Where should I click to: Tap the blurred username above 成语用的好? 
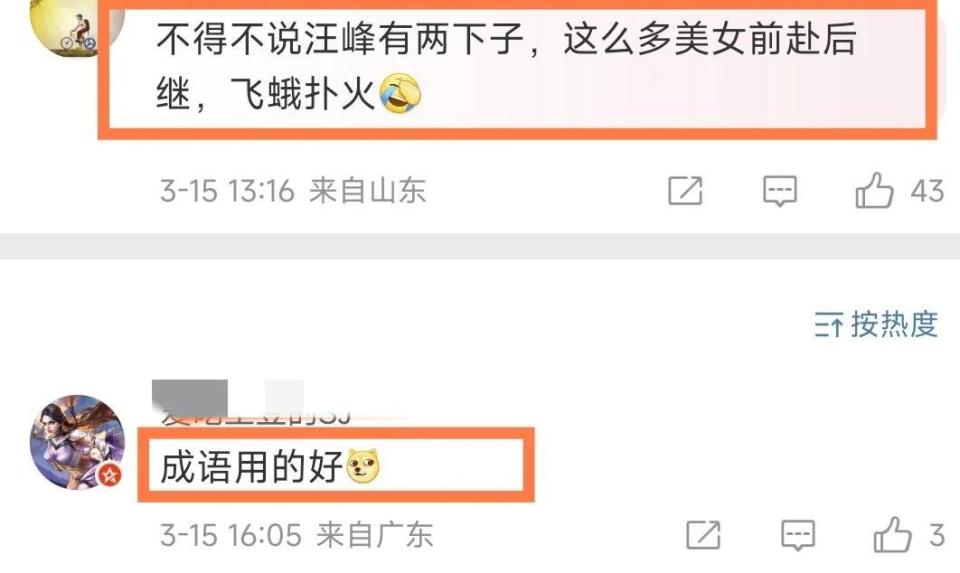[251, 404]
